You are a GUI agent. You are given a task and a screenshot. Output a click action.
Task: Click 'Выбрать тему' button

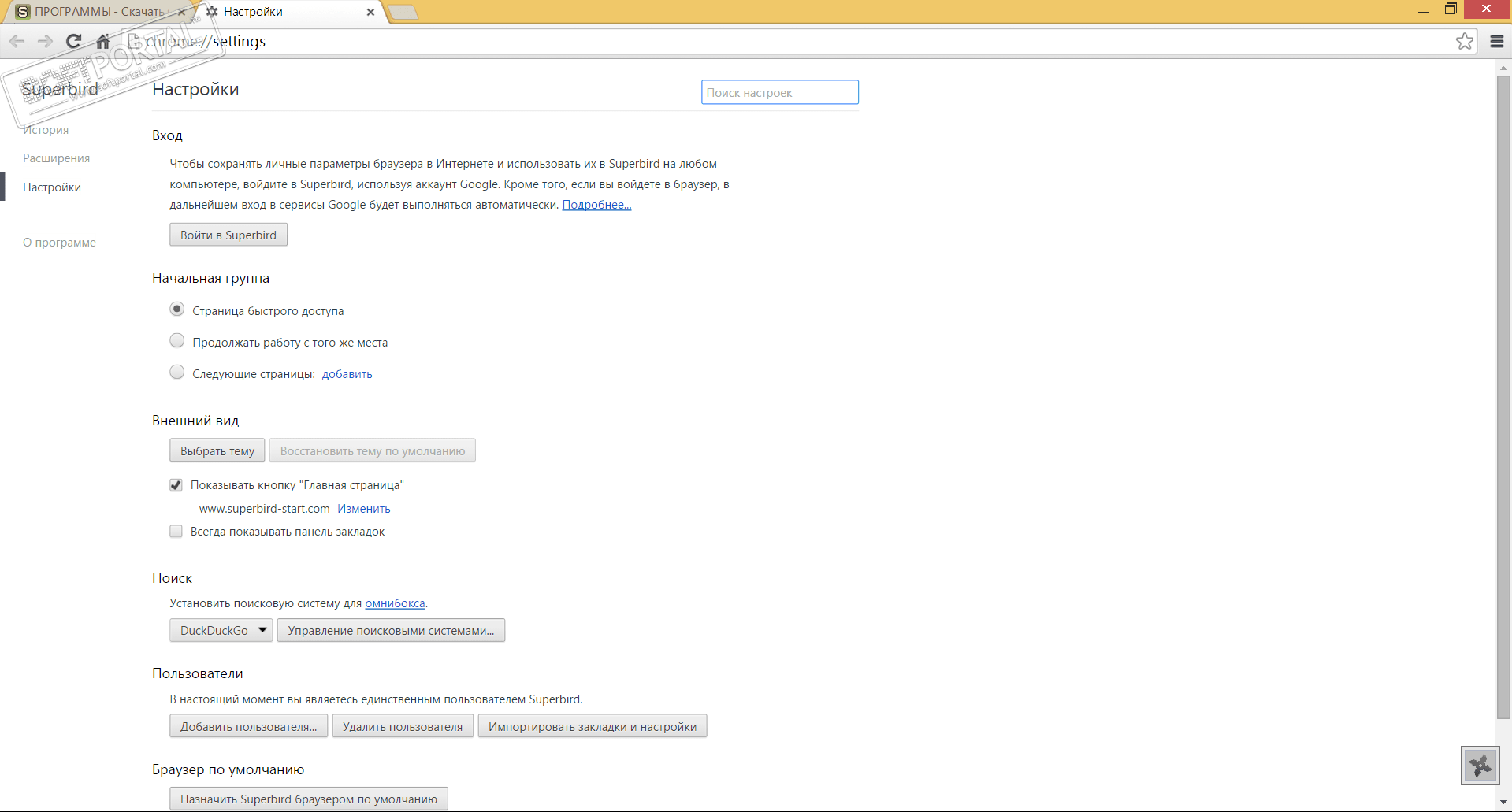[217, 450]
